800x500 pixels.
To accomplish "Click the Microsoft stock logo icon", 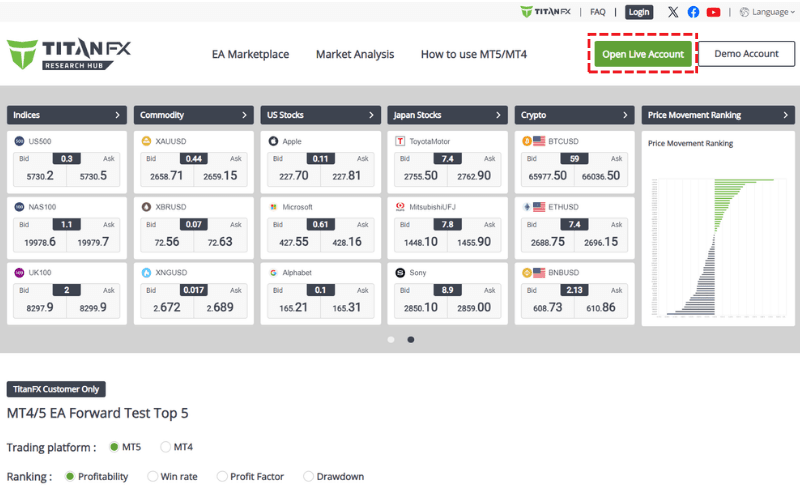I will coord(273,207).
